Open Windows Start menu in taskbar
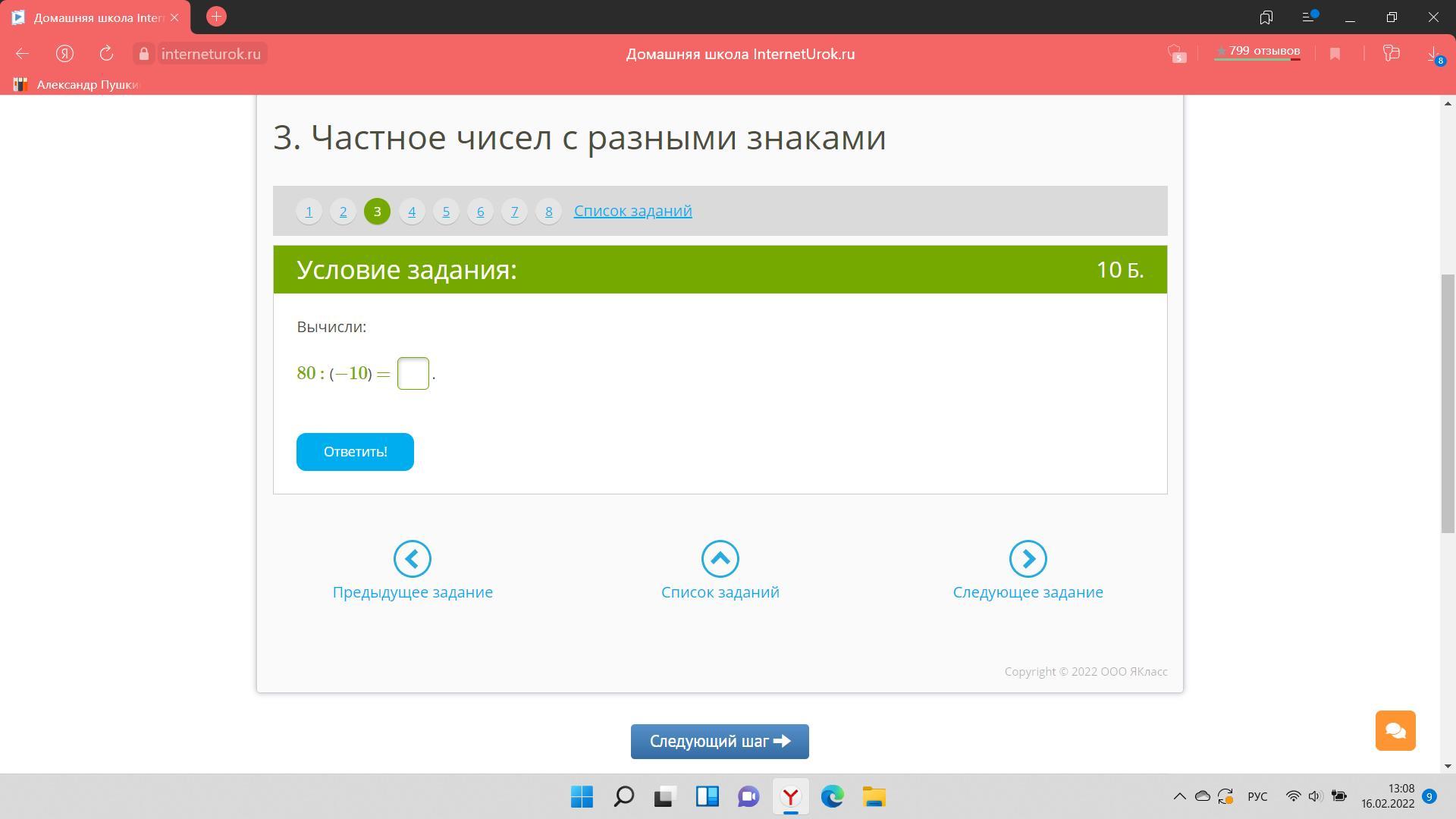The width and height of the screenshot is (1456, 819). coord(582,797)
